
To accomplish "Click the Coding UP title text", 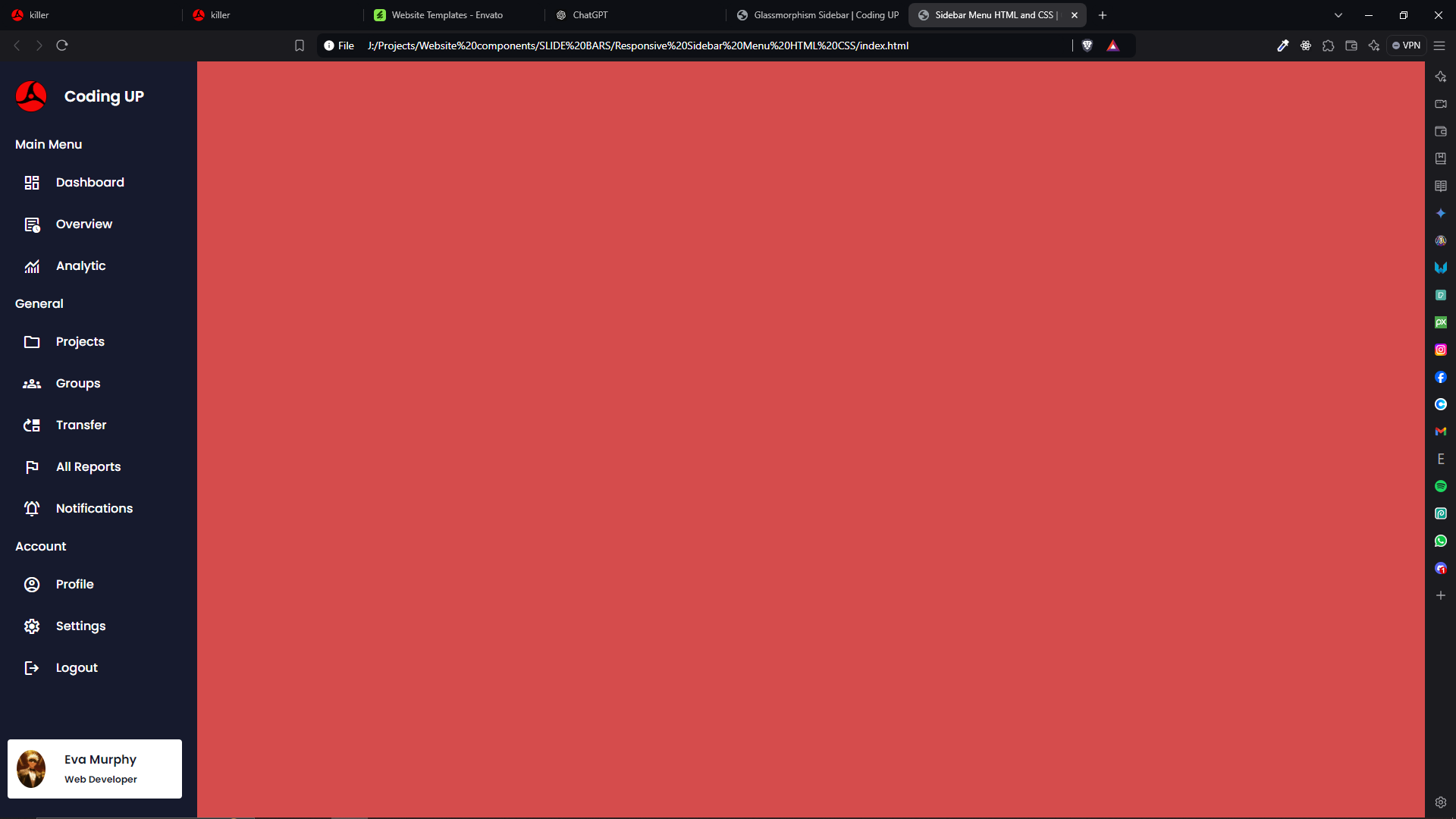I will point(104,96).
